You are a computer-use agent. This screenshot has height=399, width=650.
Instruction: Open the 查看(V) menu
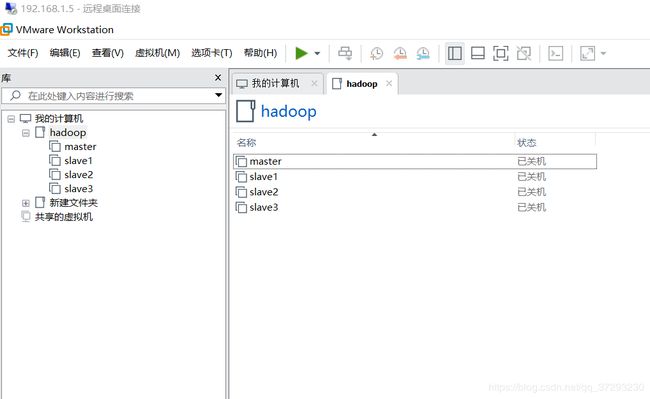[108, 53]
